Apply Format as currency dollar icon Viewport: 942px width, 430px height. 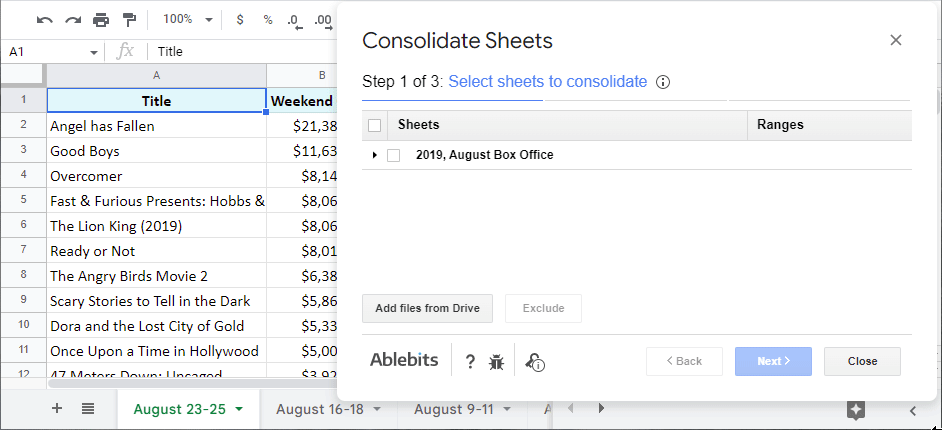pyautogui.click(x=239, y=19)
